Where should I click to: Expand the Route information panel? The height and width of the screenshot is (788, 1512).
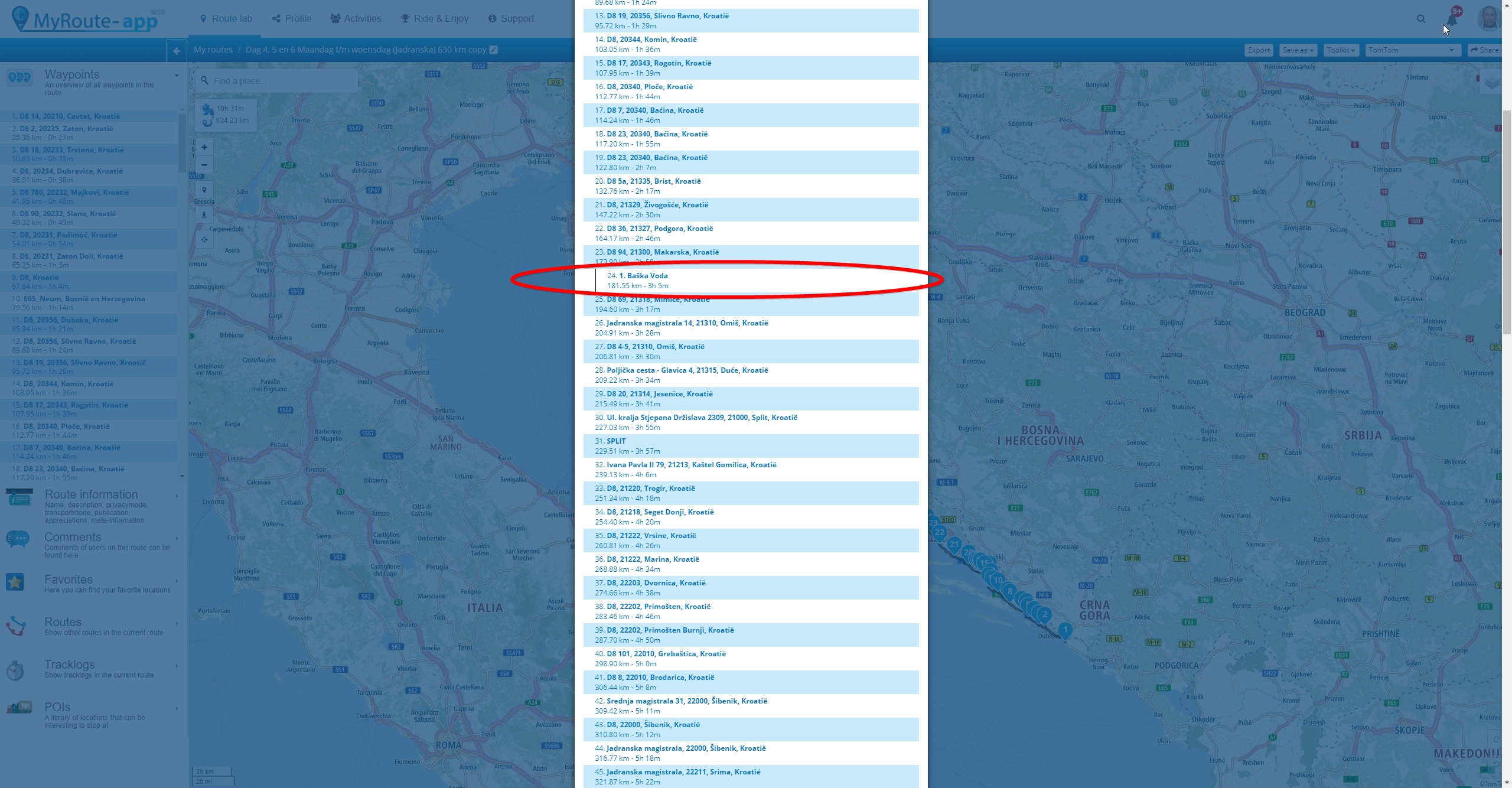pyautogui.click(x=92, y=495)
